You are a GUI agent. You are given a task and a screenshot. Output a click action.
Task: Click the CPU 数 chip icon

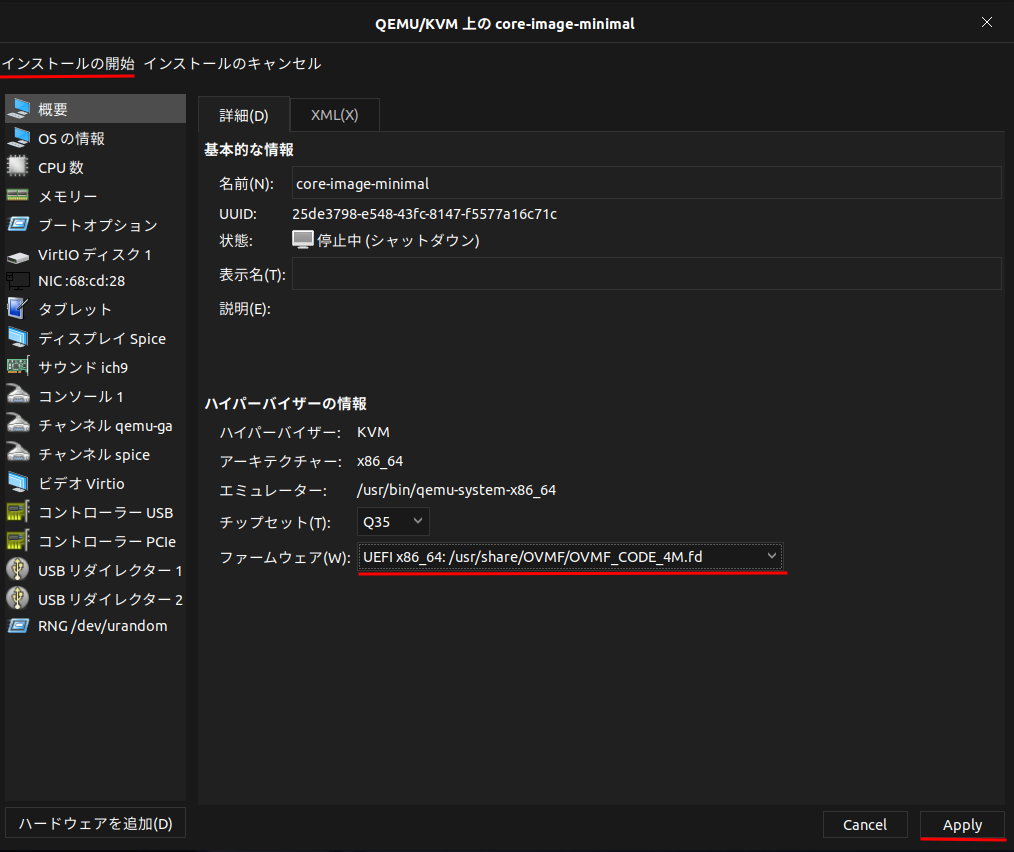18,167
